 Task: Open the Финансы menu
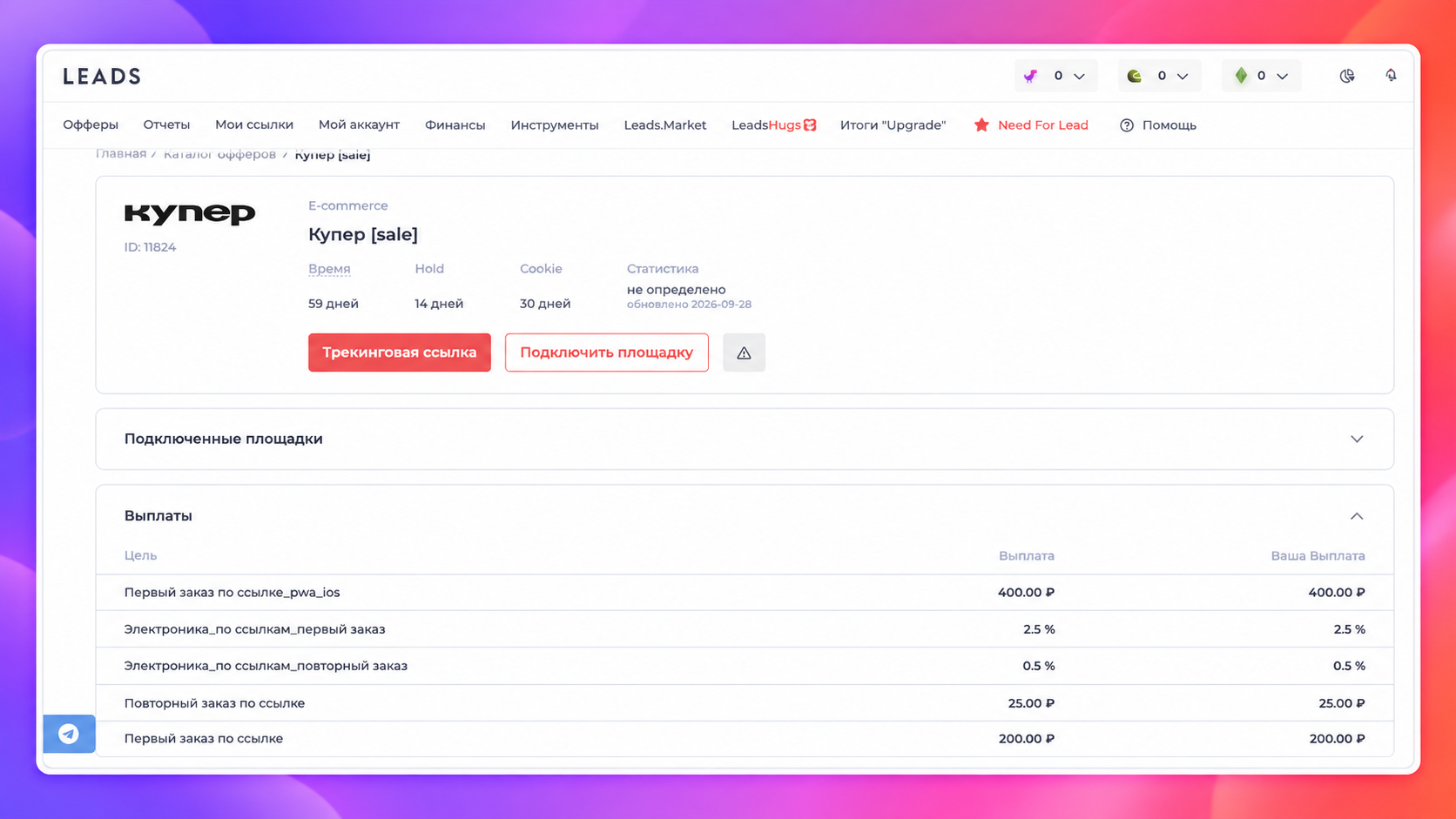click(455, 125)
